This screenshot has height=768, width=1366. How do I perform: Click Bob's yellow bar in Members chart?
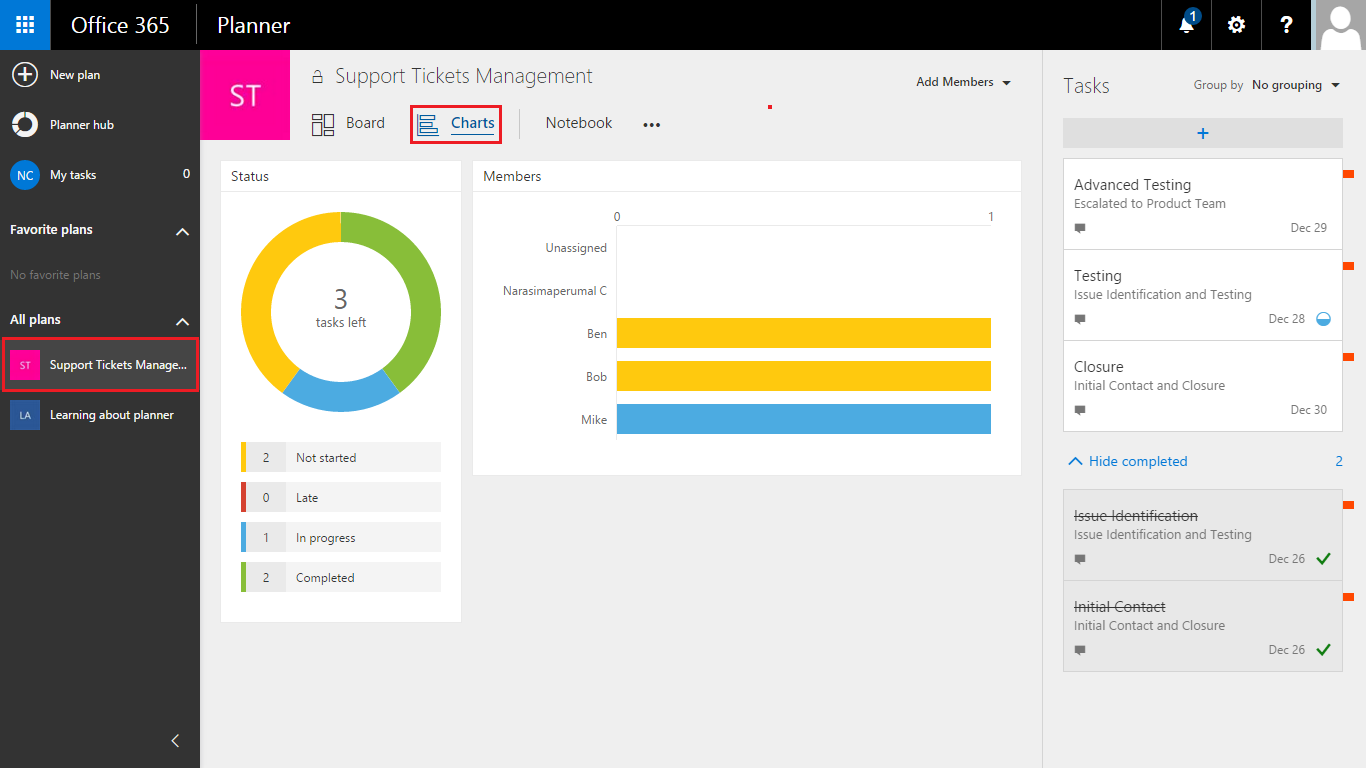(x=804, y=376)
